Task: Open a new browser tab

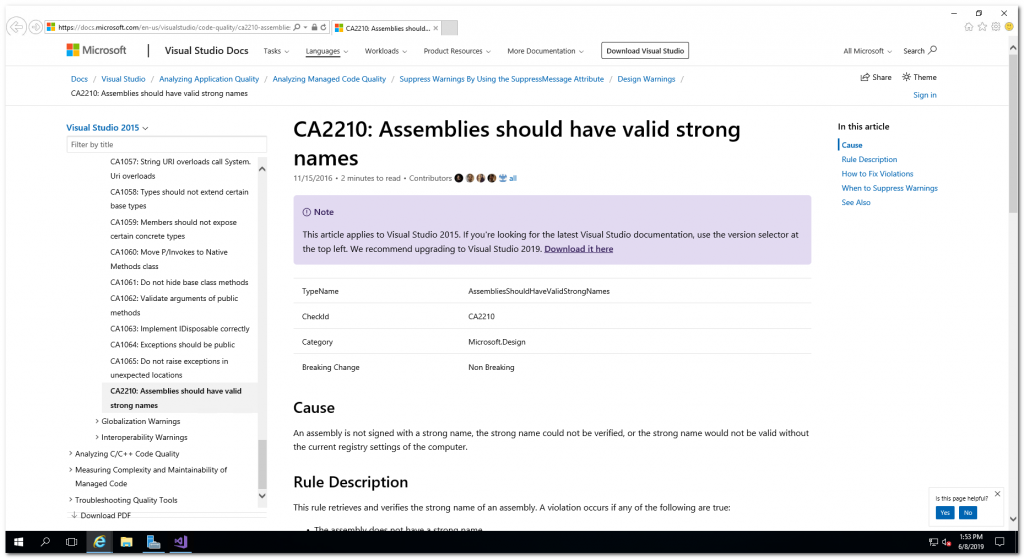Action: point(449,27)
